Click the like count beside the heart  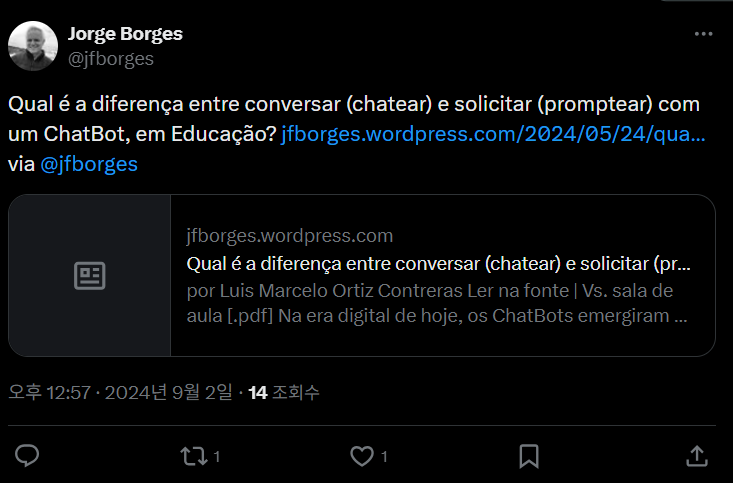[384, 456]
